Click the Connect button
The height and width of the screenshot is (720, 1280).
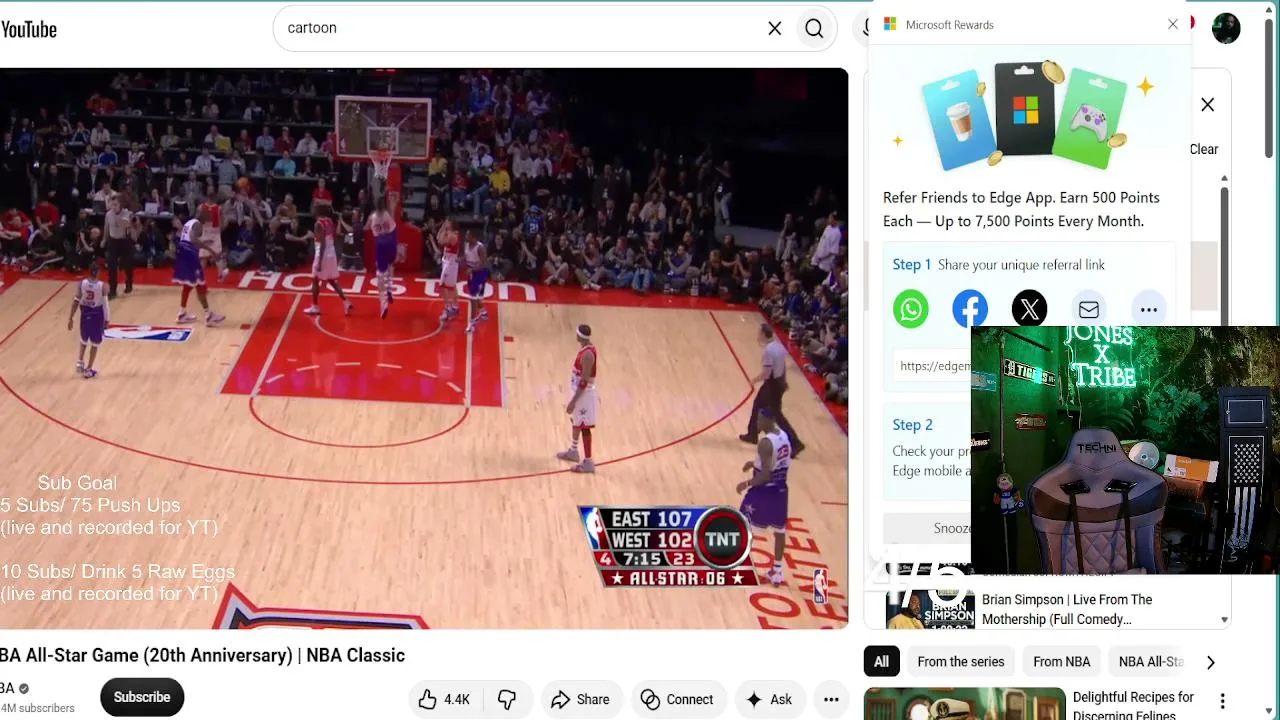677,700
